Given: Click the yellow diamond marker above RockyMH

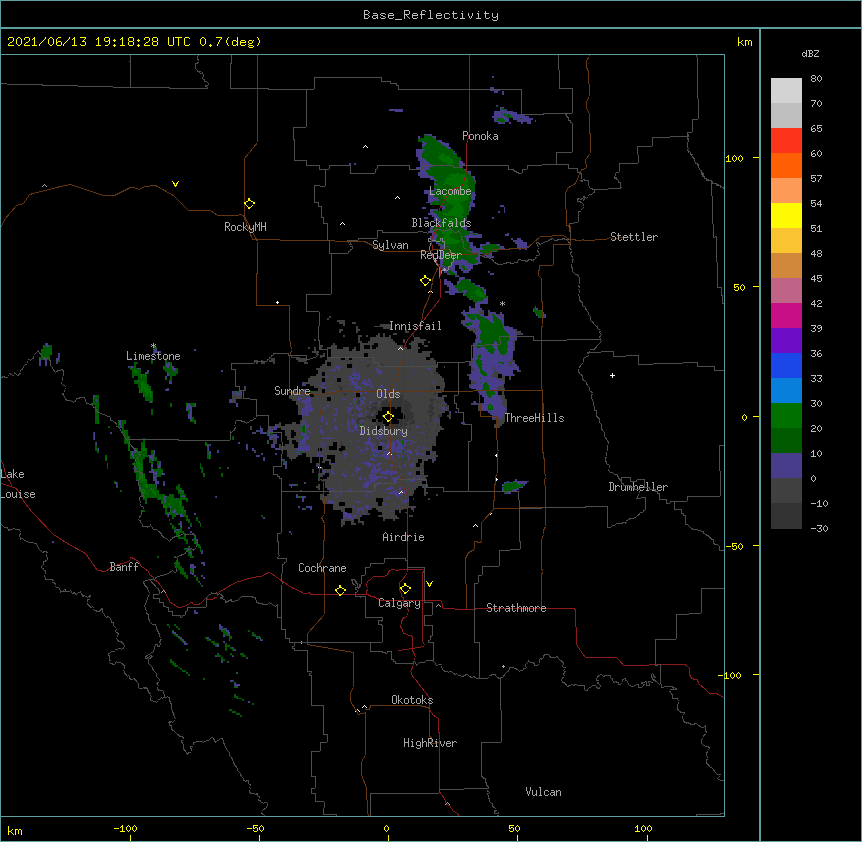Looking at the screenshot, I should coord(249,203).
